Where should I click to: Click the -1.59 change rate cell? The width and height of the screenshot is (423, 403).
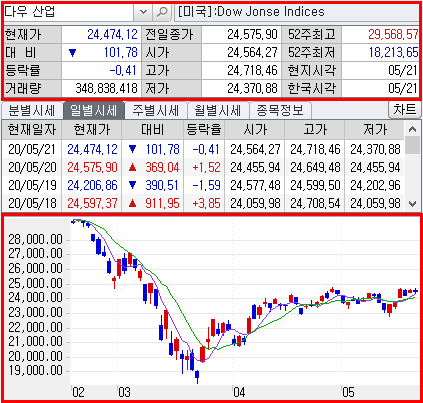click(206, 185)
